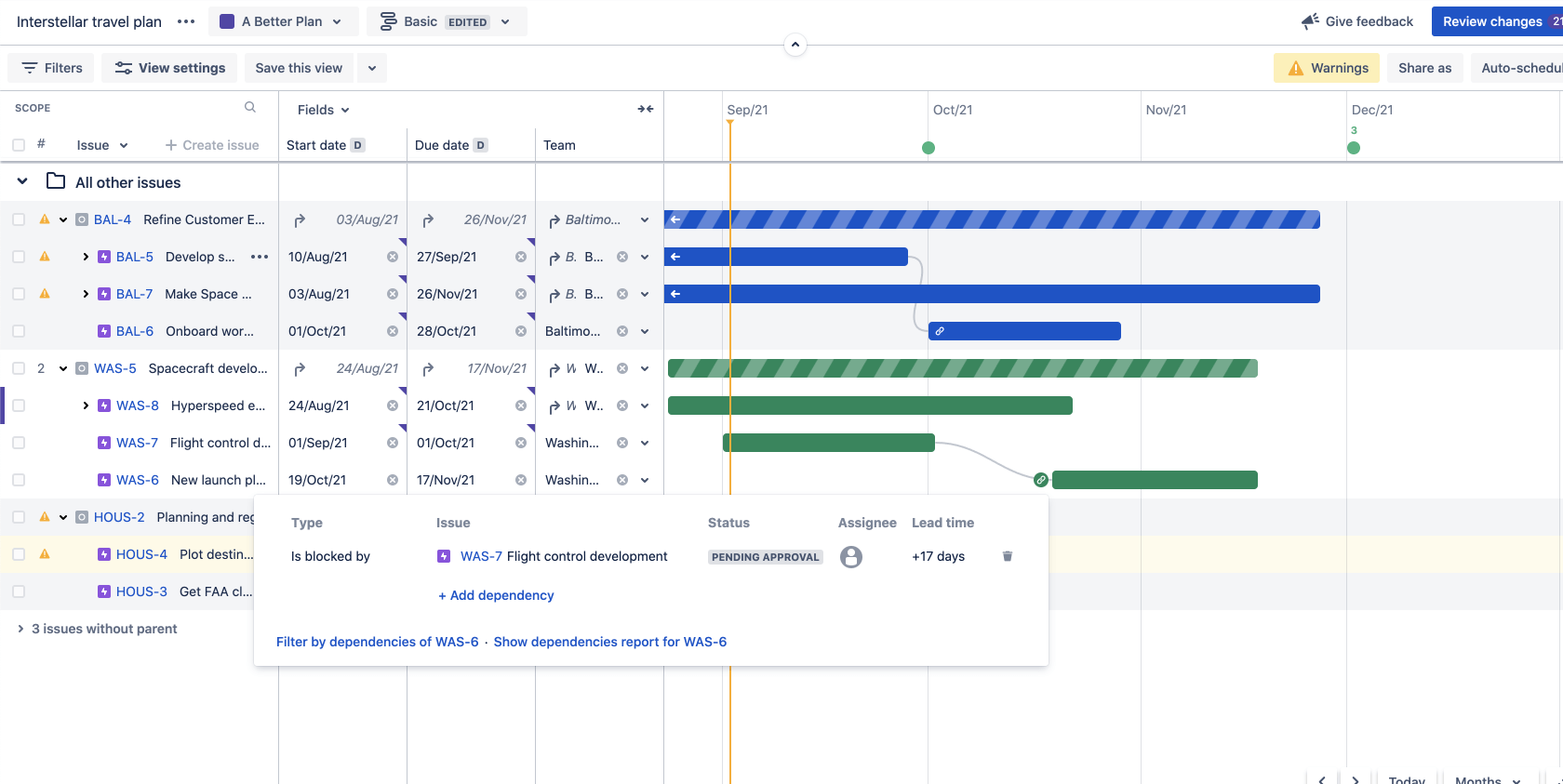Click the warning triangle on the BAL-5 row
The height and width of the screenshot is (784, 1563).
coord(45,257)
